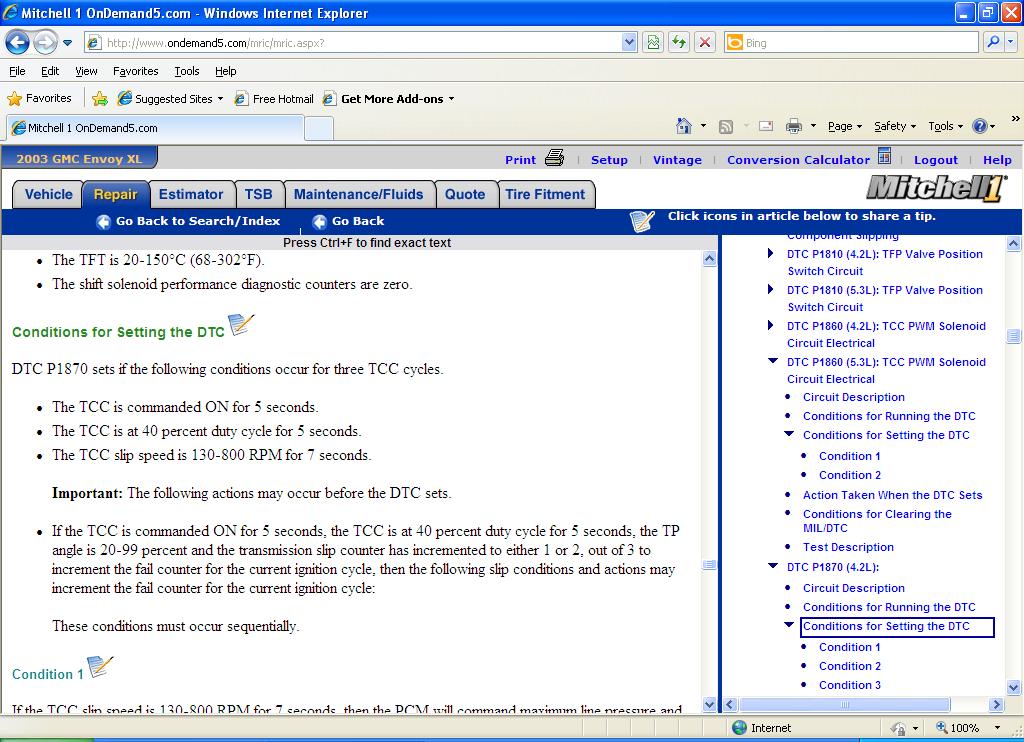
Task: Open recent pages dropdown beside Forward button
Action: tap(67, 43)
